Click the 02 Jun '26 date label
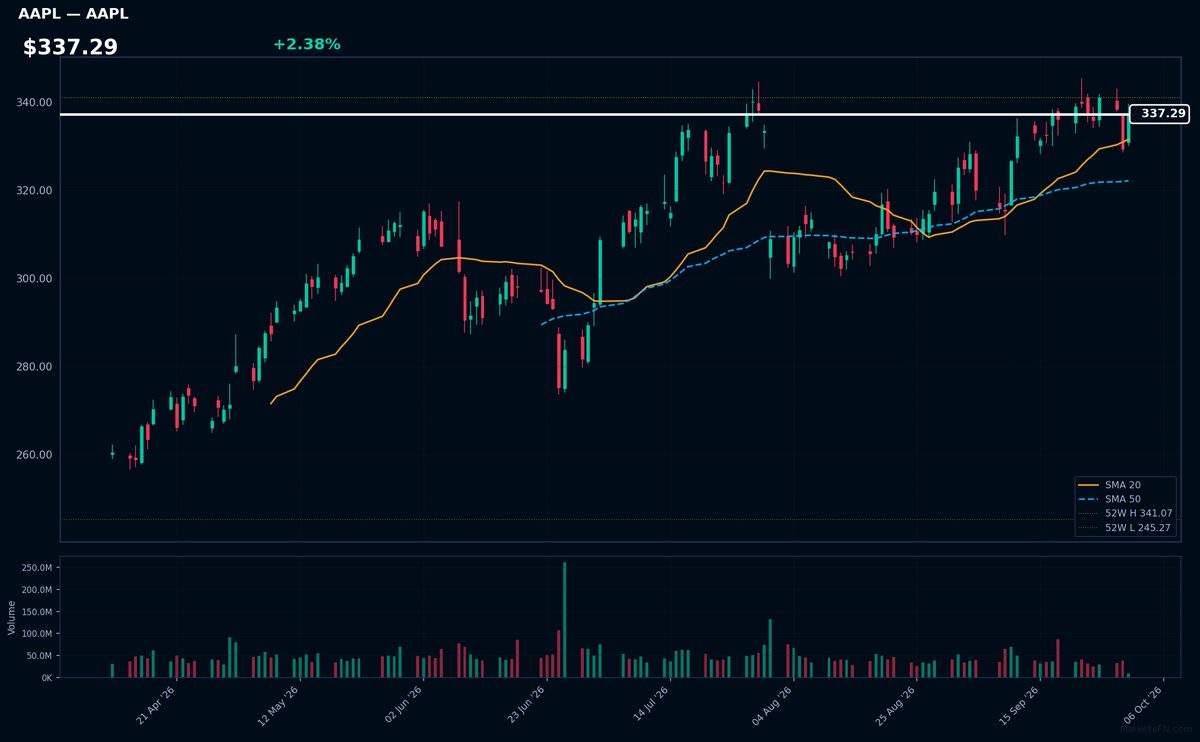The width and height of the screenshot is (1200, 742). (403, 706)
